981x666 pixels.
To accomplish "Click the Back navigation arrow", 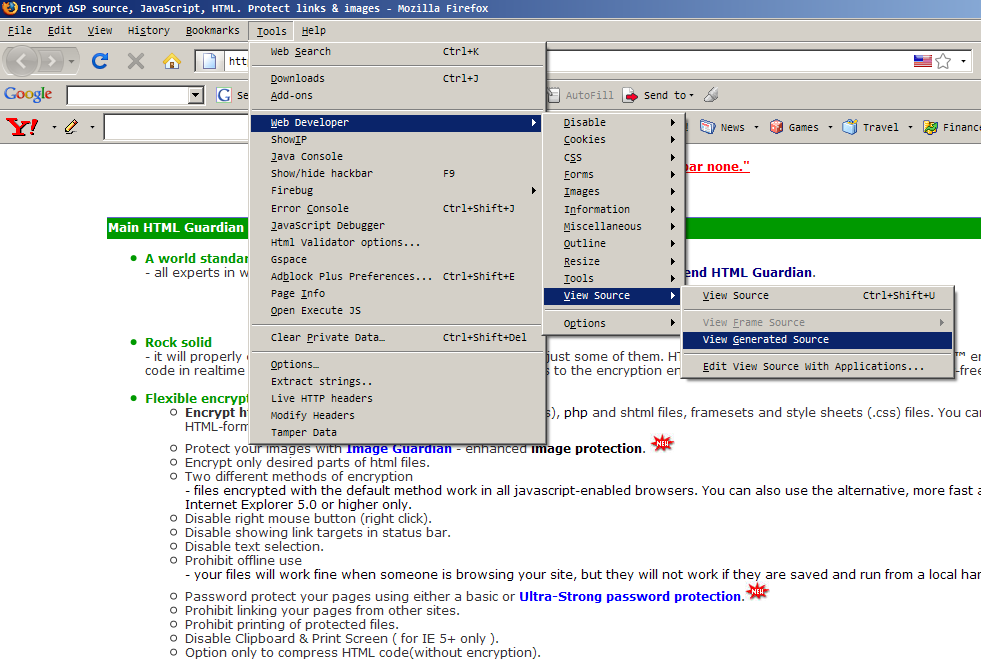I will (23, 61).
